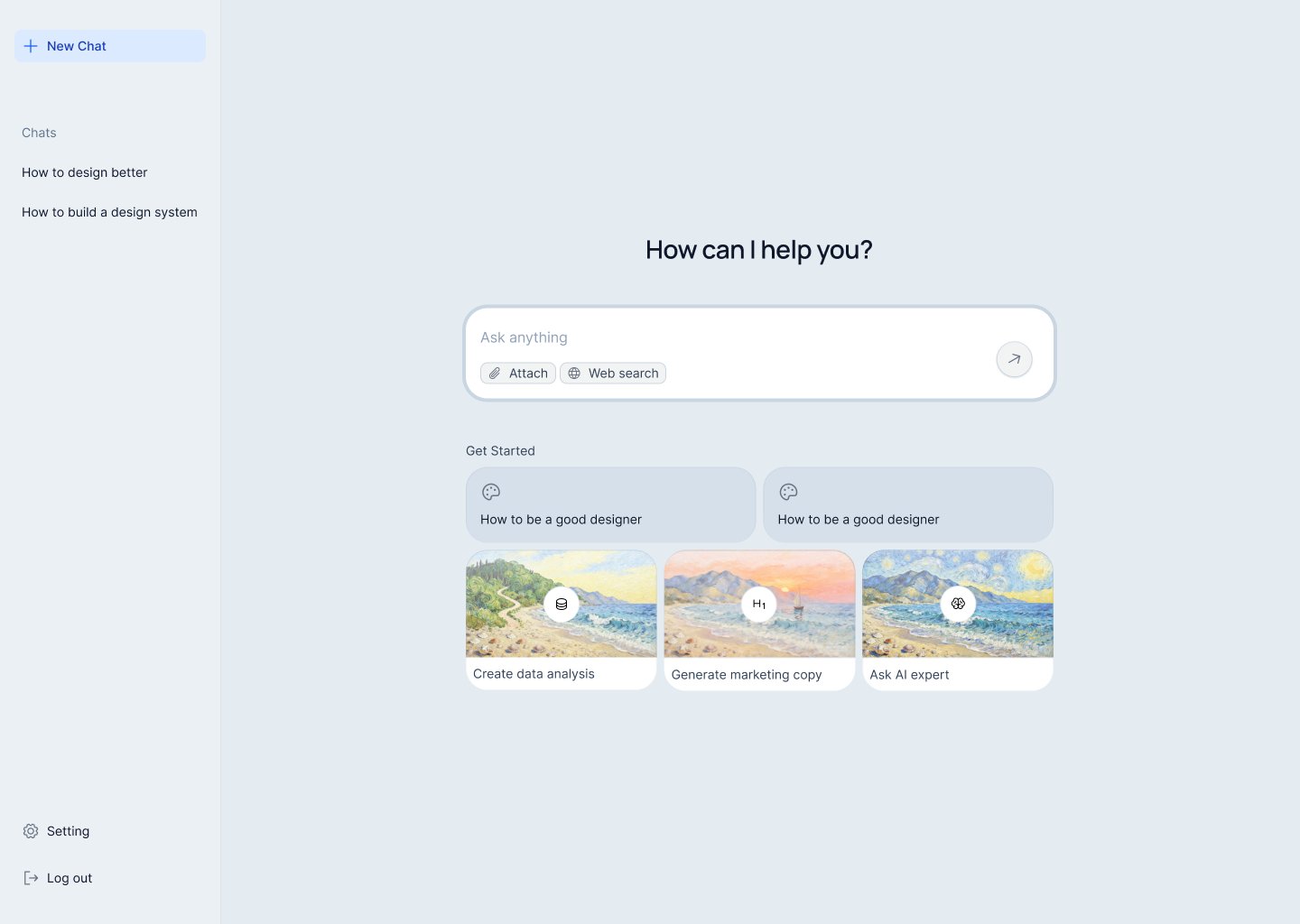
Task: Click the brain icon on Ask AI expert
Action: (958, 604)
